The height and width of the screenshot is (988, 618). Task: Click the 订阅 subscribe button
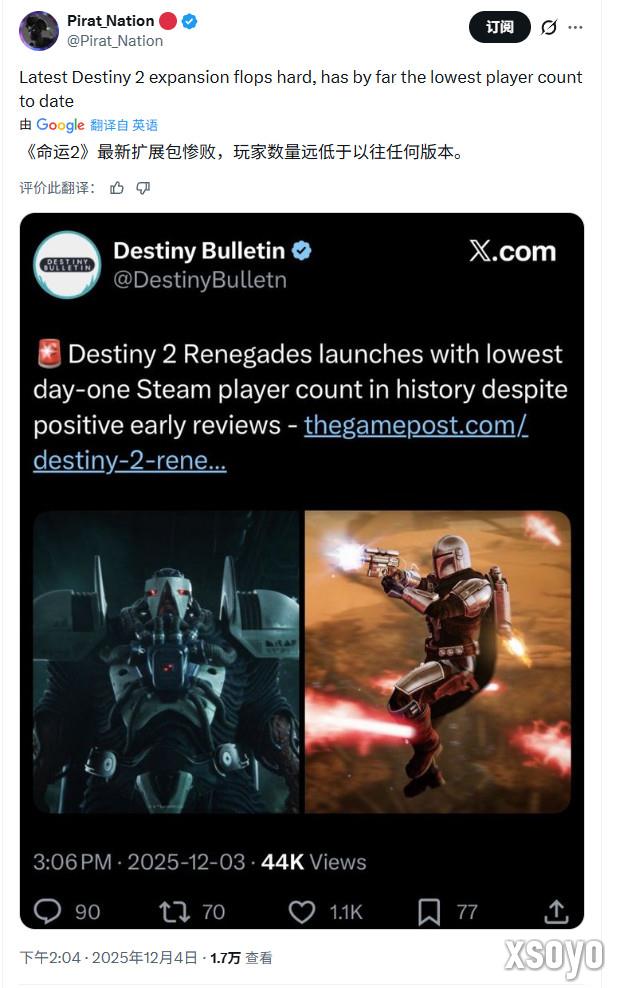point(500,27)
